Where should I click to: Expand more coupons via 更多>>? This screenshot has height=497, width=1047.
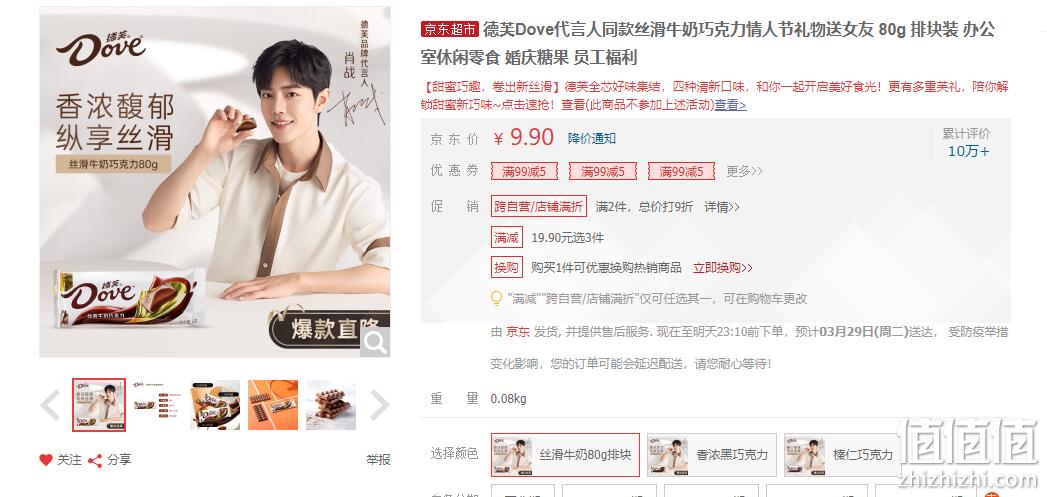(745, 172)
